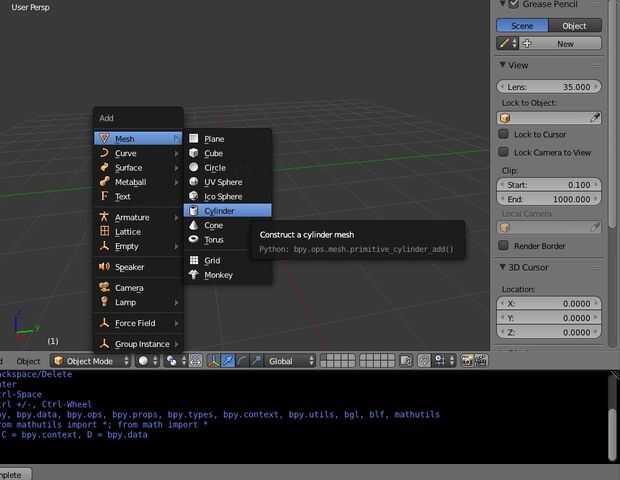The image size is (620, 480).
Task: Add a Text object
Action: (x=138, y=197)
